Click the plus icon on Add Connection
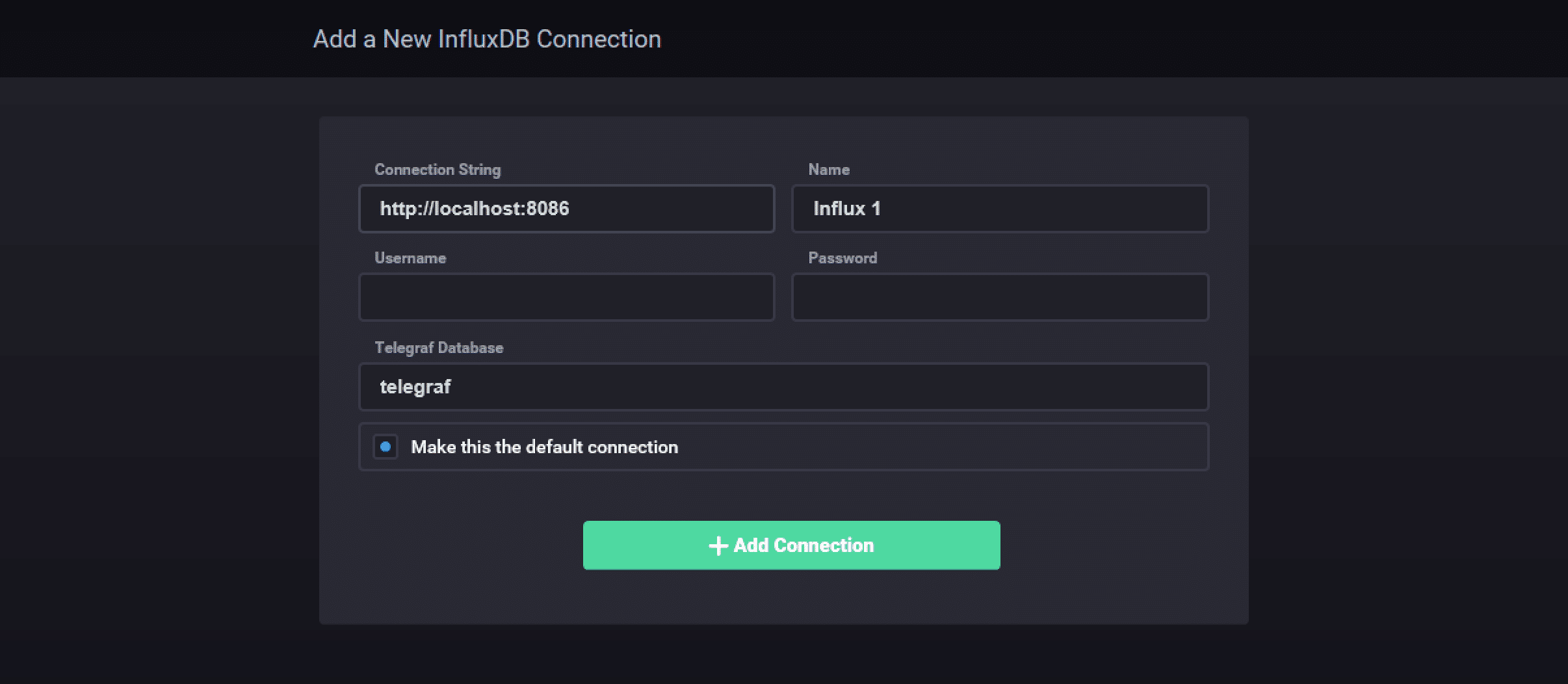This screenshot has width=1568, height=684. click(x=718, y=546)
